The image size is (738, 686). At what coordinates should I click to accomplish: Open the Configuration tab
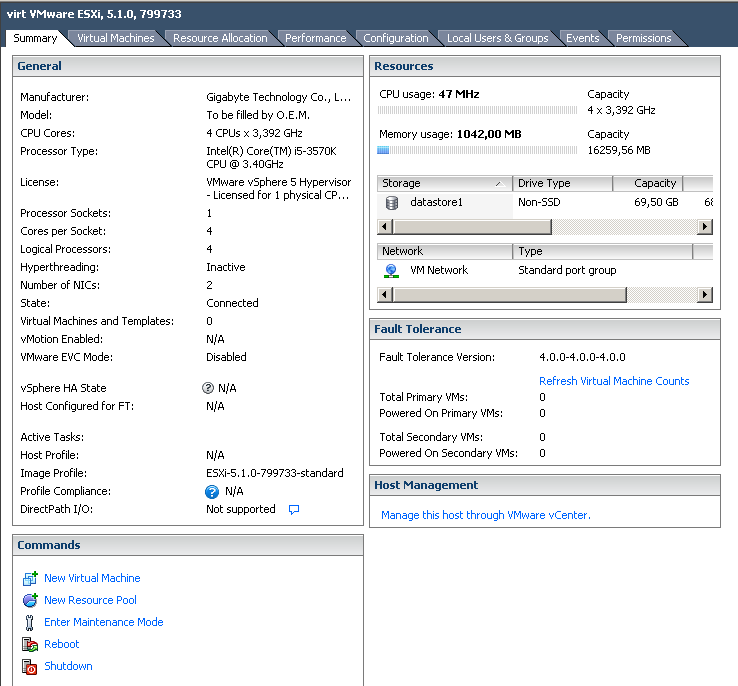coord(396,38)
